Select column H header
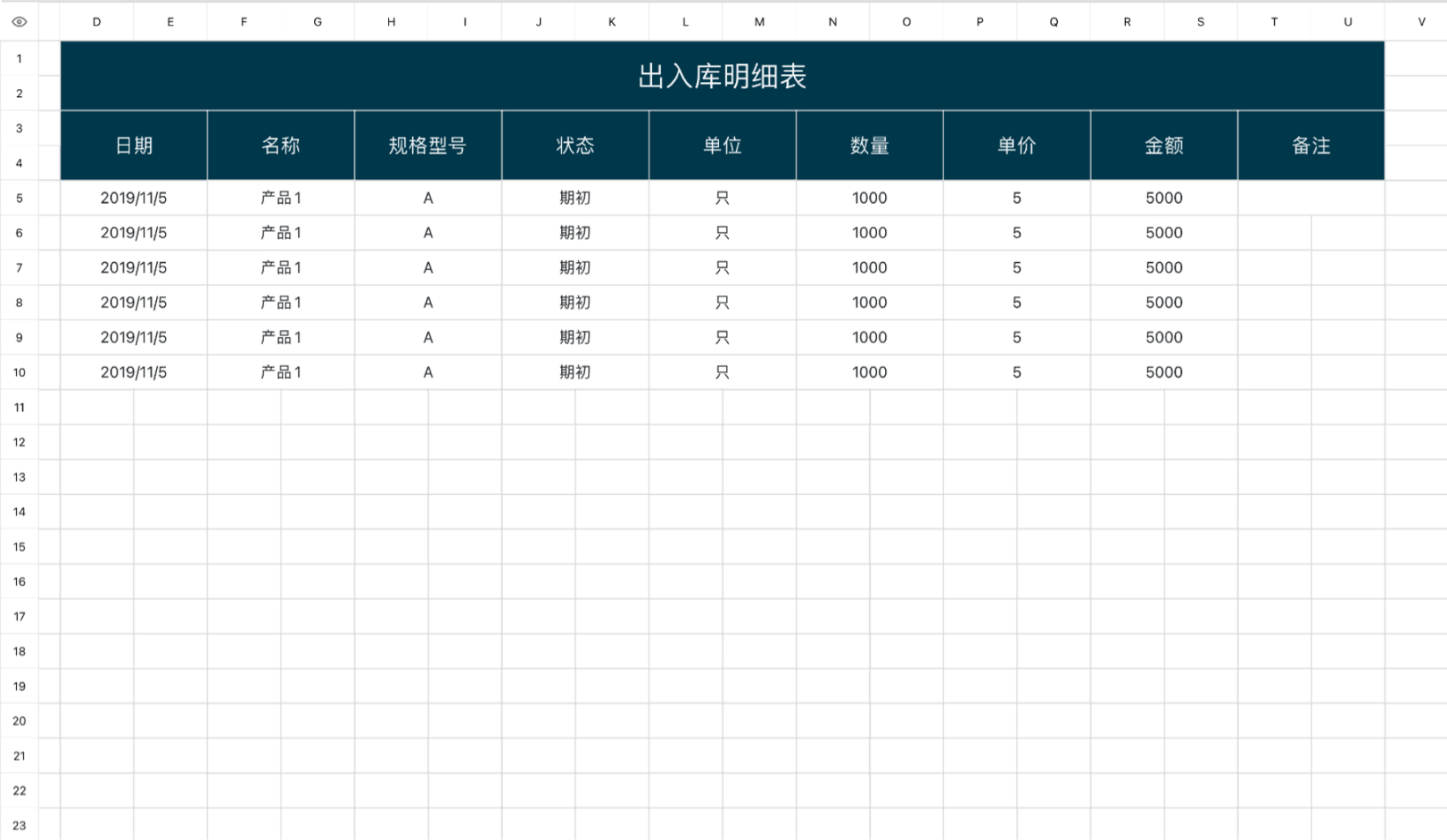 (x=392, y=21)
